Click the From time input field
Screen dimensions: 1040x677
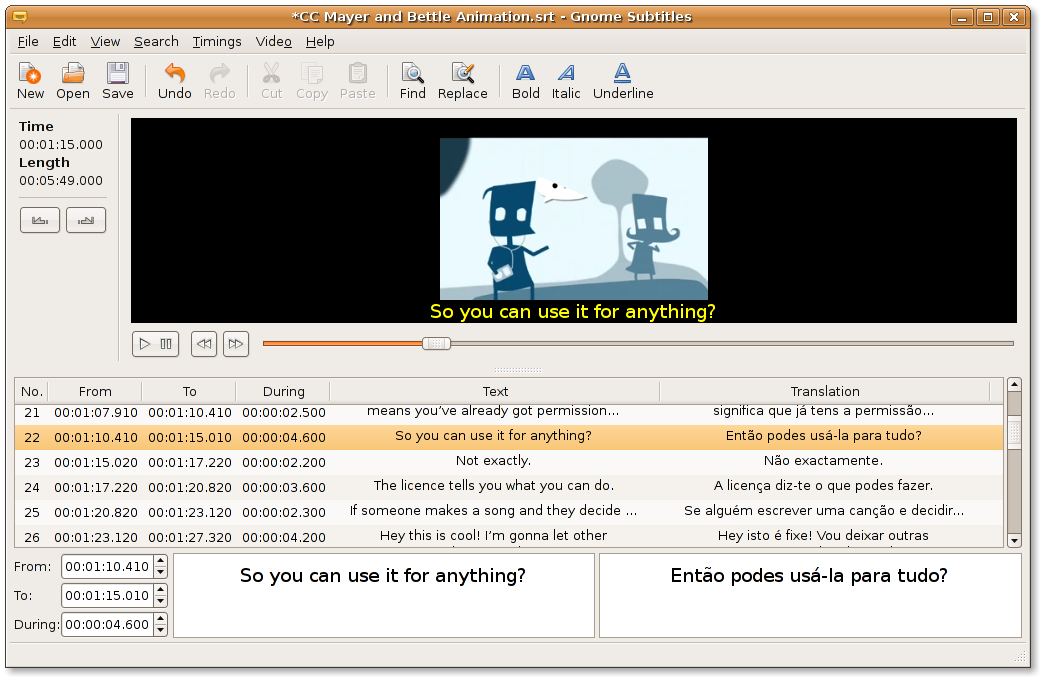tap(107, 567)
